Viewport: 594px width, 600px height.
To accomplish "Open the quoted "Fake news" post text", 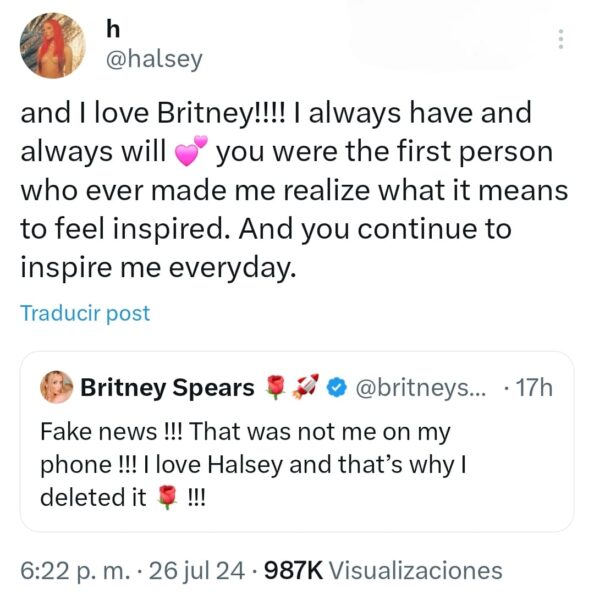I will (254, 464).
